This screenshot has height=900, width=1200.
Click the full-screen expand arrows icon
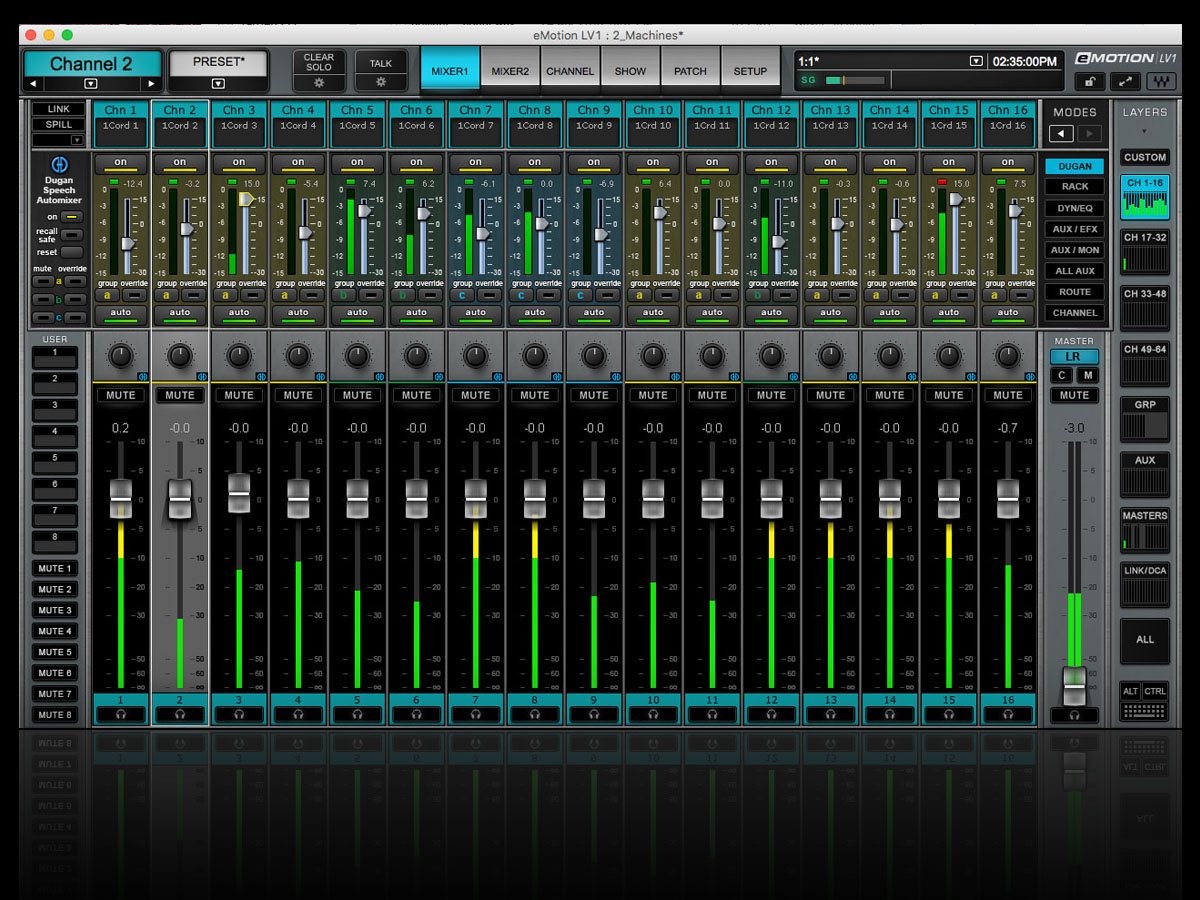(x=1127, y=82)
